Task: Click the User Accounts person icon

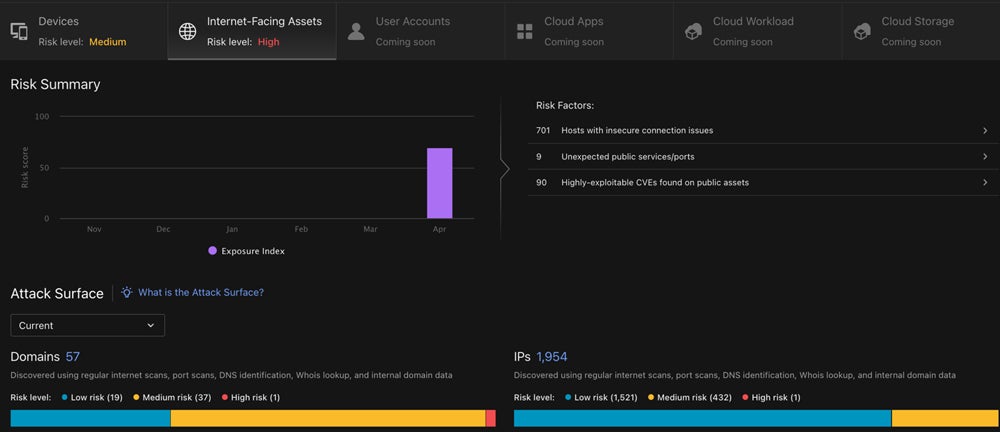Action: pyautogui.click(x=356, y=31)
